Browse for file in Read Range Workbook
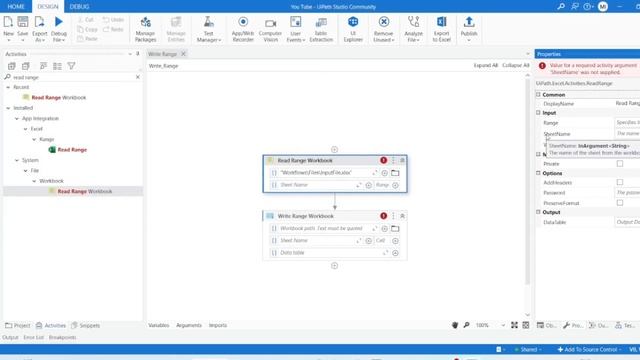Image resolution: width=640 pixels, height=360 pixels. 395,173
